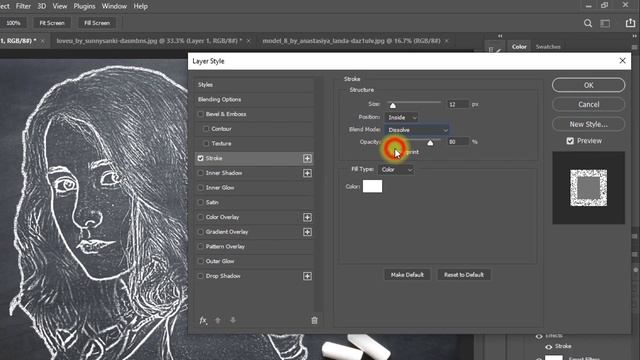Move effect up arrow icon

(x=218, y=320)
